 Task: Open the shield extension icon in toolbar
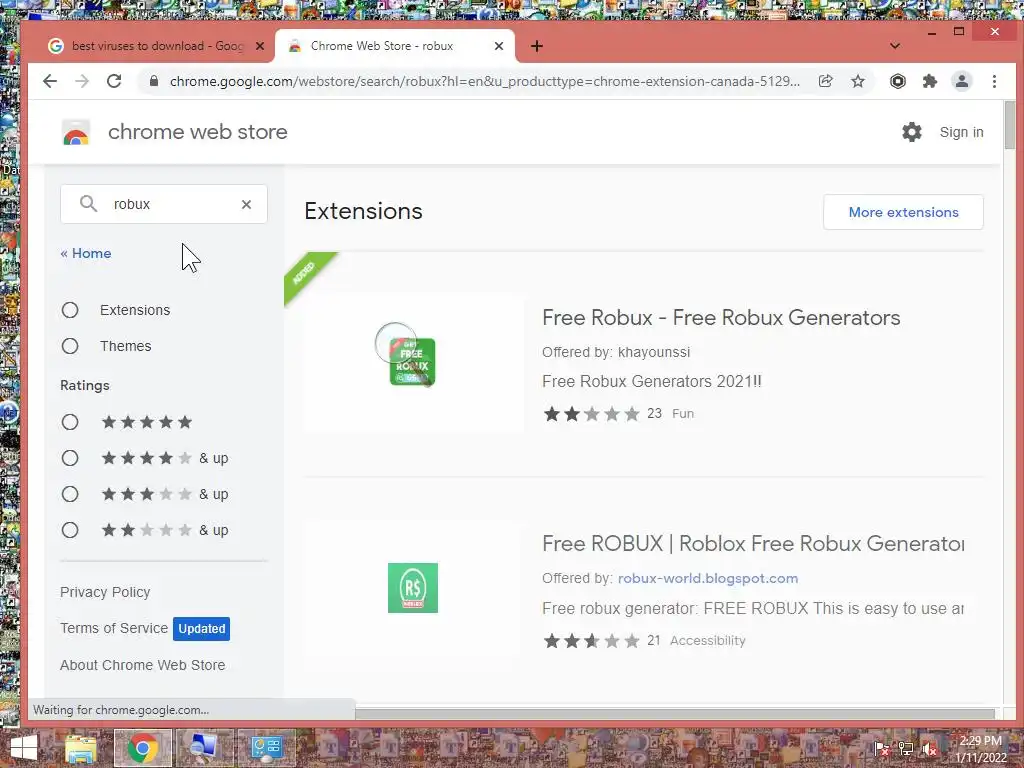click(x=898, y=81)
